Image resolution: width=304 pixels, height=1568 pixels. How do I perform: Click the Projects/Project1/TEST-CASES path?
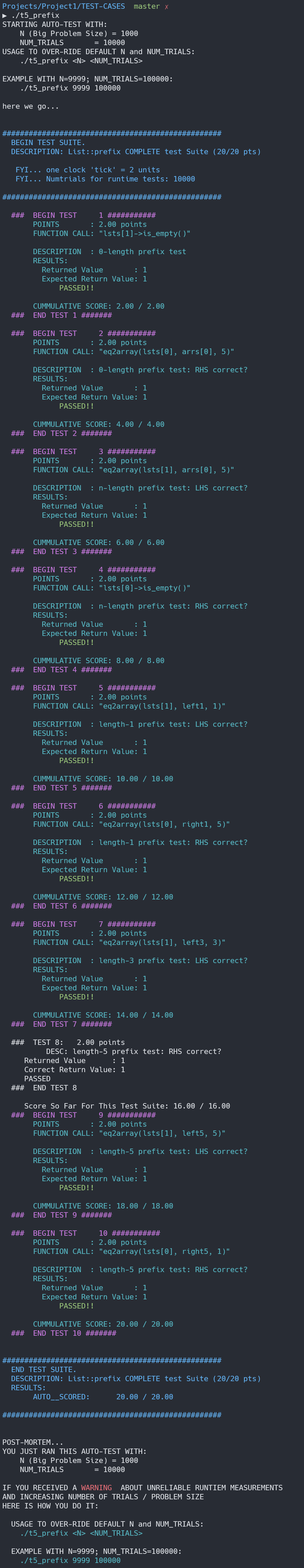63,6
